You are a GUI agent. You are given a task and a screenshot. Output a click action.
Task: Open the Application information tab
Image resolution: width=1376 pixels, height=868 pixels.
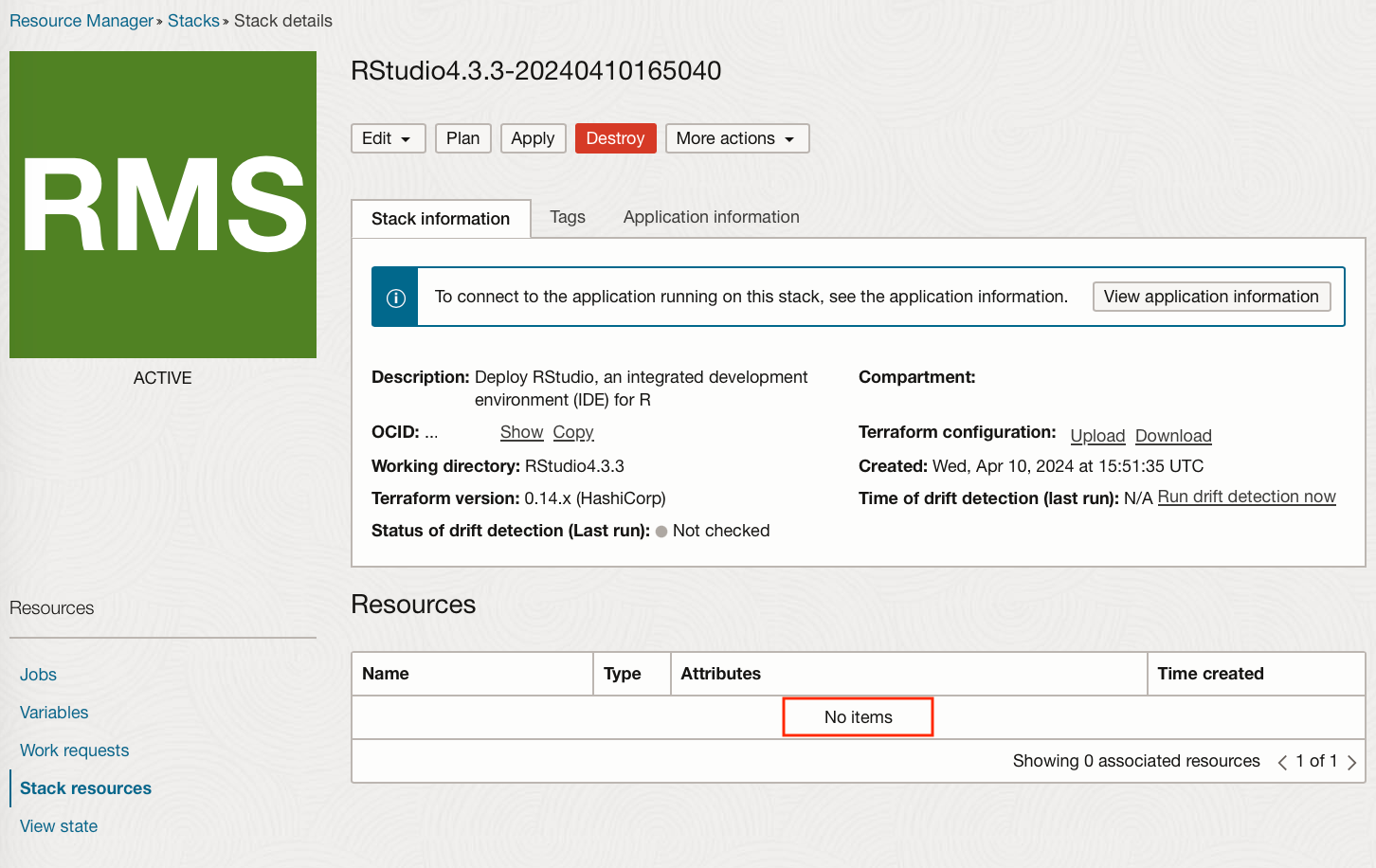(x=712, y=217)
